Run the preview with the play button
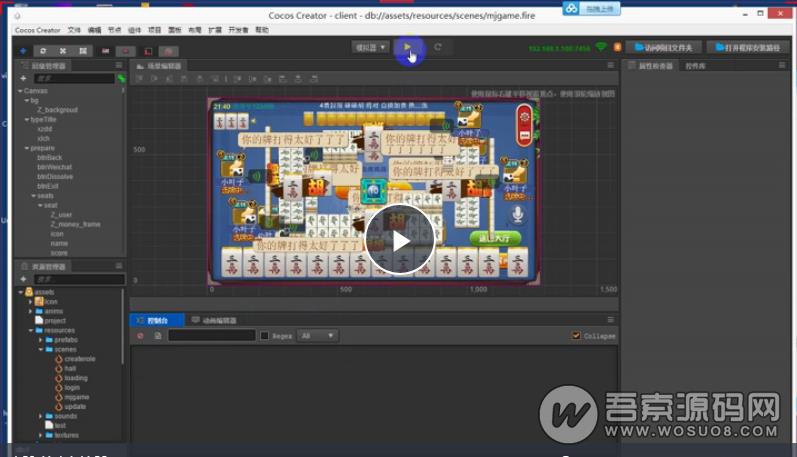Viewport: 797px width, 457px height. (407, 47)
